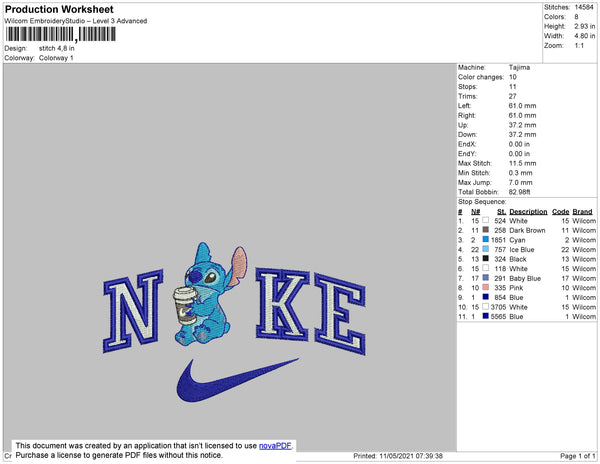This screenshot has height=464, width=600.
Task: Pick the Cyan color swatch
Action: pos(486,239)
